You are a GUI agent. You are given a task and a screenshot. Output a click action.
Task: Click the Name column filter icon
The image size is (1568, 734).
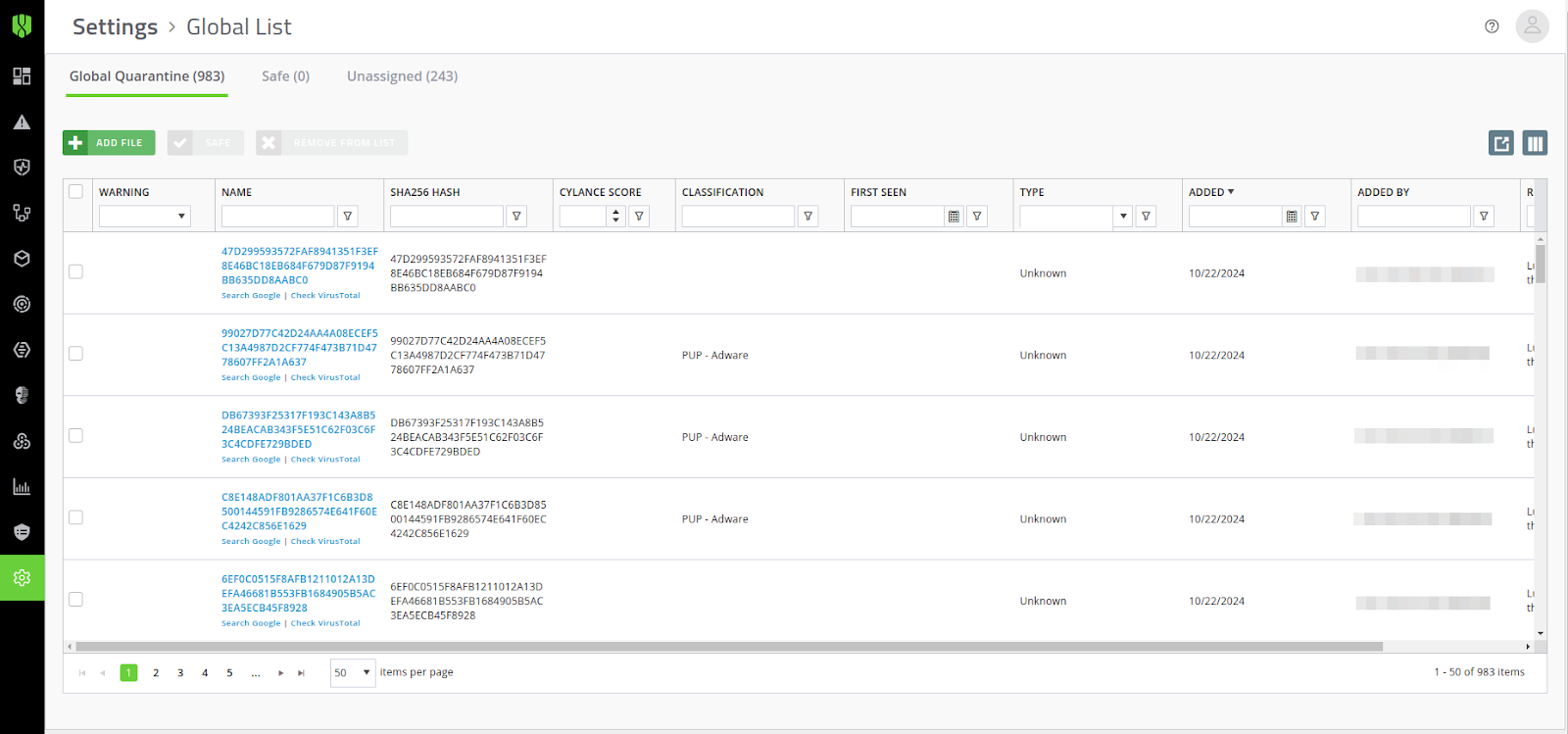[x=348, y=217]
